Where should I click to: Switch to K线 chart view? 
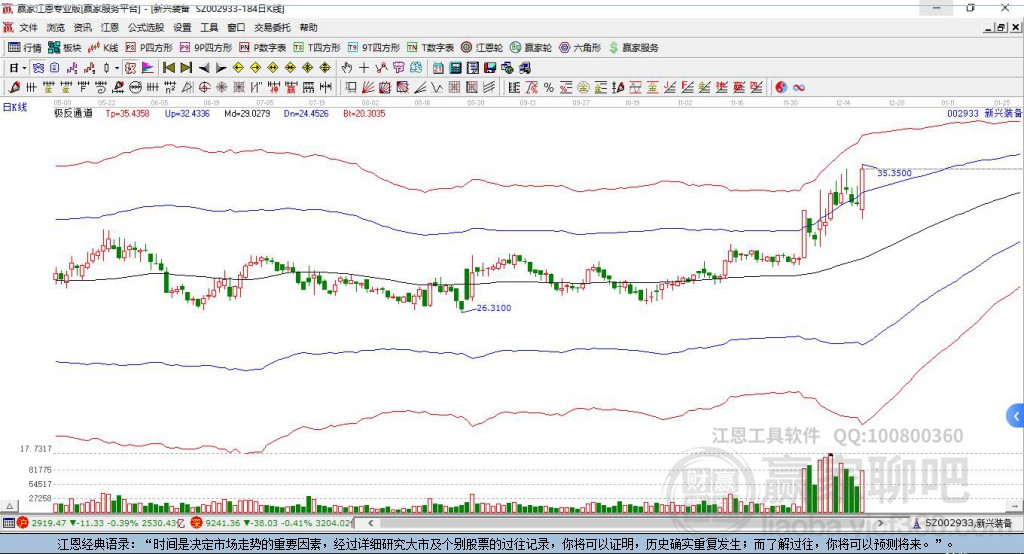click(103, 48)
